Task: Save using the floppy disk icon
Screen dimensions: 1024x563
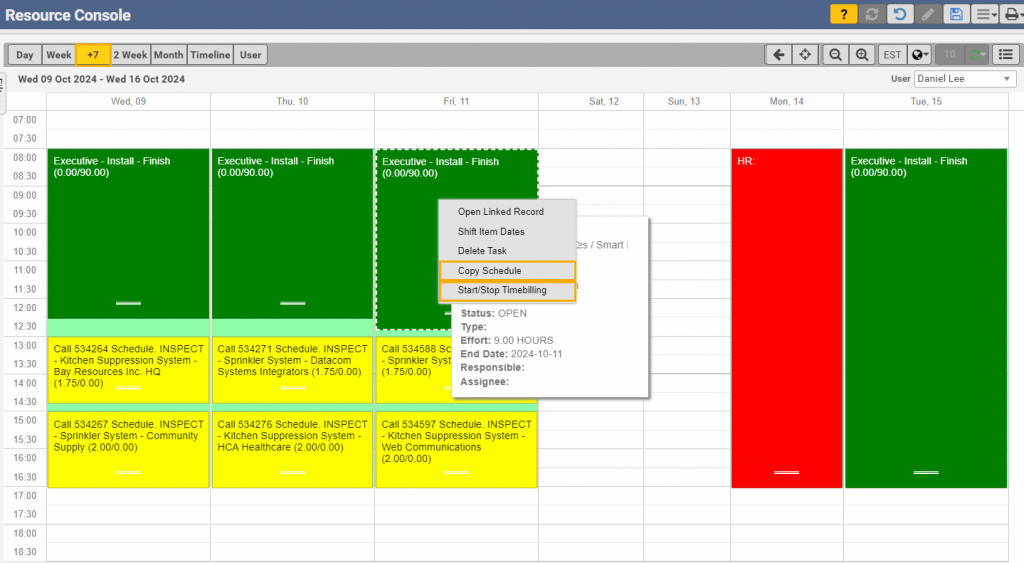Action: (x=956, y=14)
